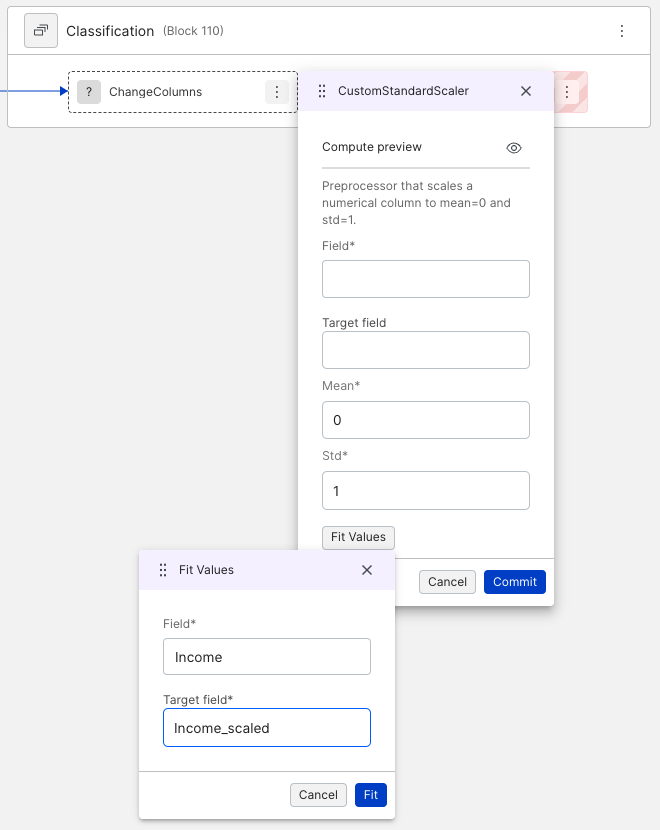Screen dimensions: 660x830
Task: Click the ChangeColumns node label
Action: [156, 92]
